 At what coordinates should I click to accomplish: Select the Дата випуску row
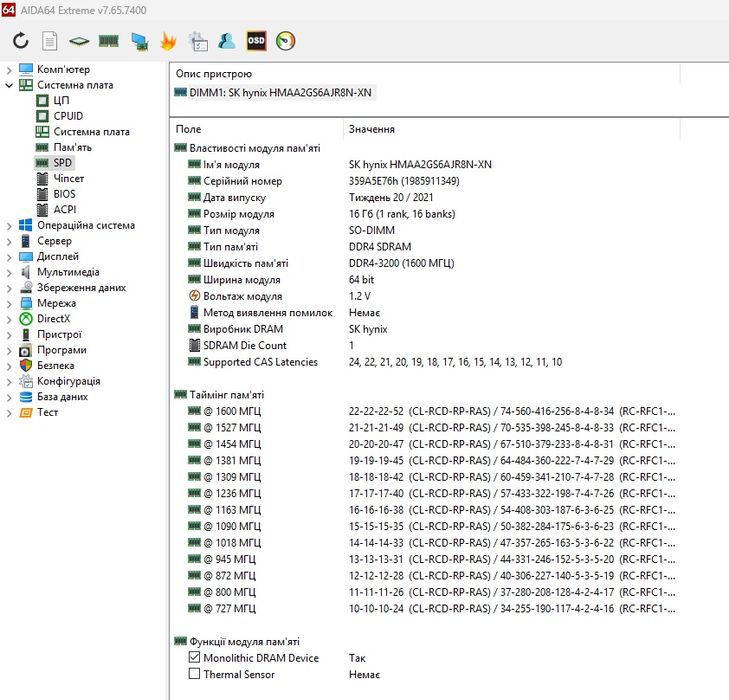(x=424, y=198)
